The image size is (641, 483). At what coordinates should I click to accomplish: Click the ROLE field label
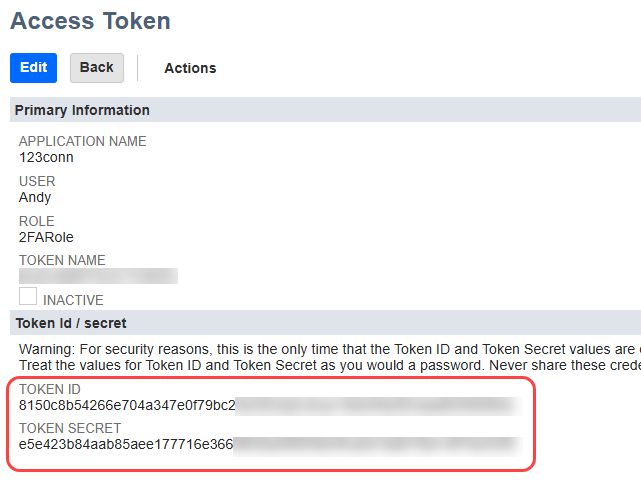pyautogui.click(x=37, y=221)
